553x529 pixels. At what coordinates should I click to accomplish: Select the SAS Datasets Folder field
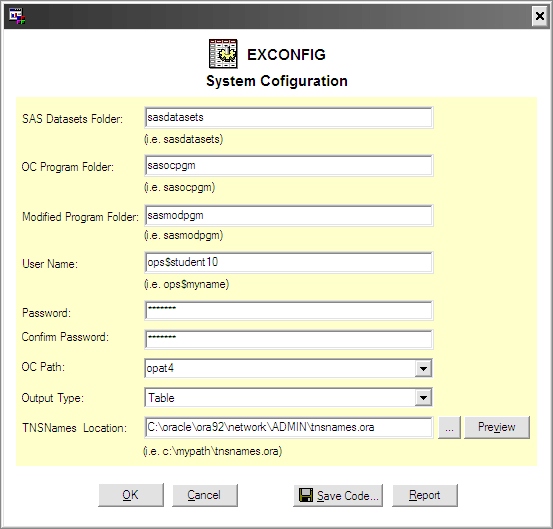pos(288,117)
